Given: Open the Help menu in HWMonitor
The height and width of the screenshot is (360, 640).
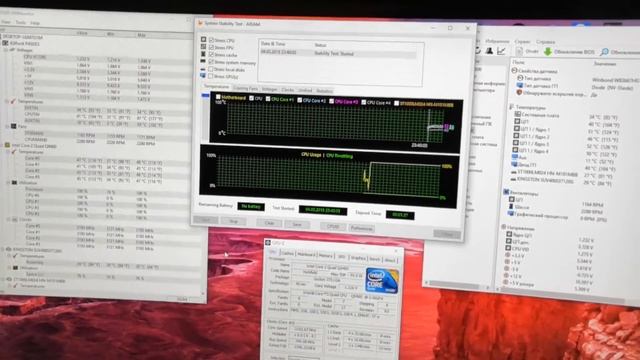Looking at the screenshot, I should 35,23.
